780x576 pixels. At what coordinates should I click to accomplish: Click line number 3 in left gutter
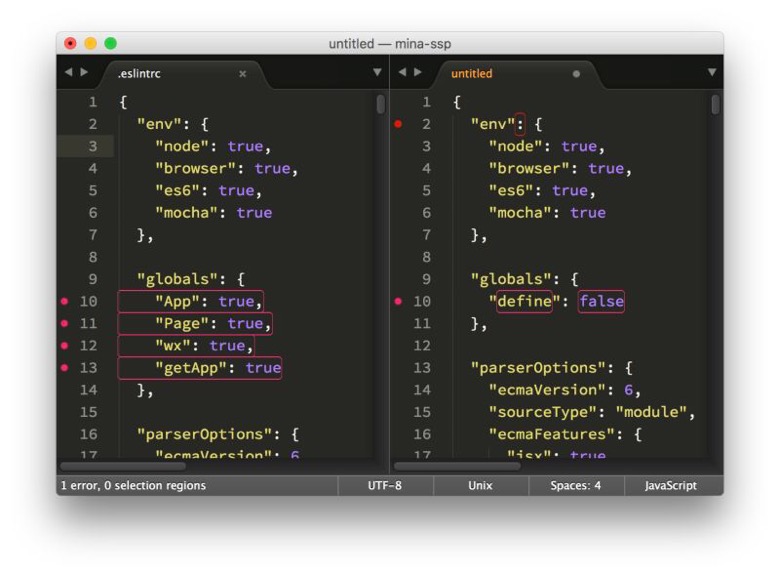93,146
